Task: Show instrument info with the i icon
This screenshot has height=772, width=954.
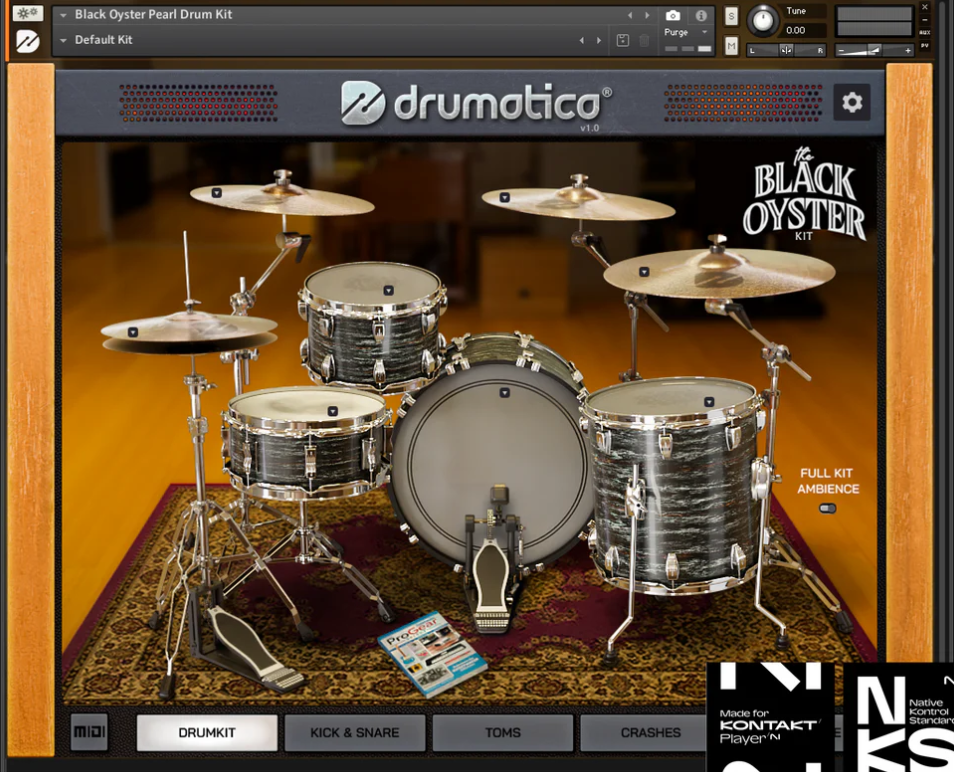Action: point(702,15)
